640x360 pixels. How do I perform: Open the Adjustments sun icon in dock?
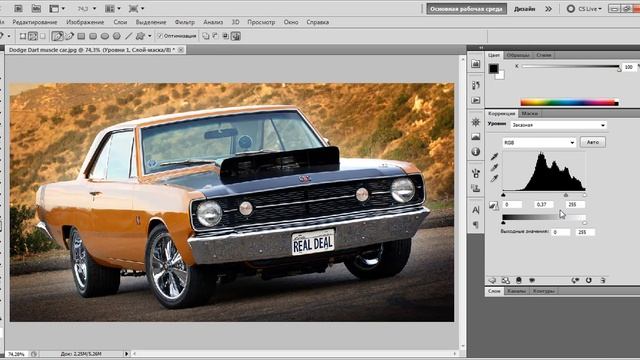[476, 122]
